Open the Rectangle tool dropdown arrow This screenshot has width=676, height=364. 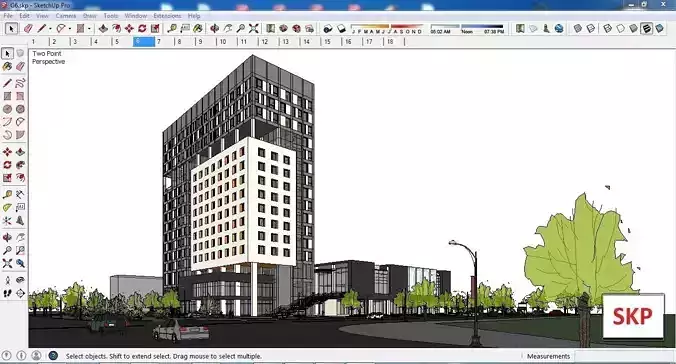(x=89, y=29)
